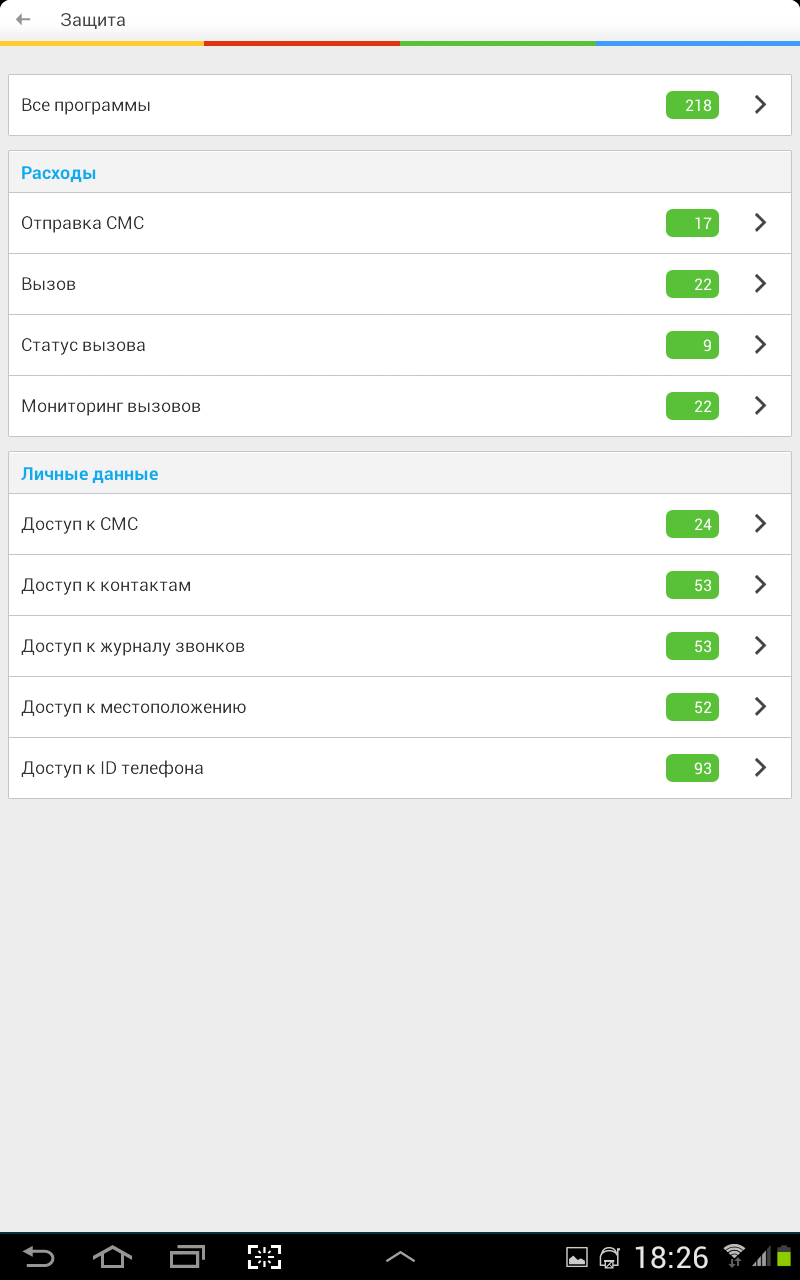Open the gallery notification icon
Image resolution: width=800 pixels, height=1280 pixels.
point(577,1257)
